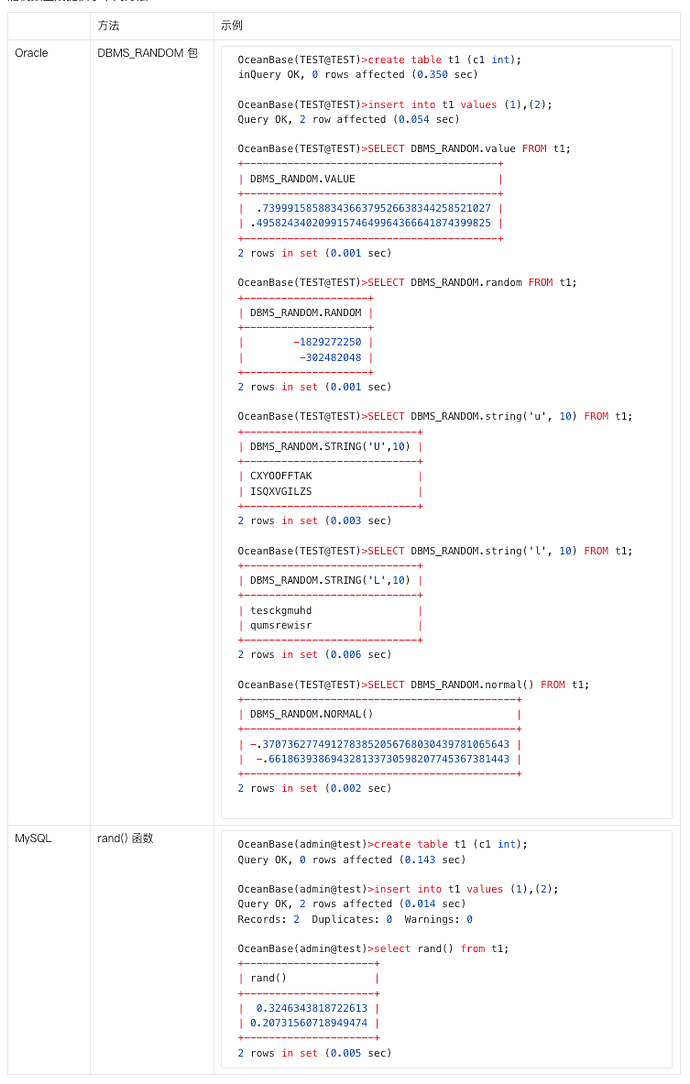
Task: Click '2 rows in set (0.003 sec)' line
Action: coord(315,521)
